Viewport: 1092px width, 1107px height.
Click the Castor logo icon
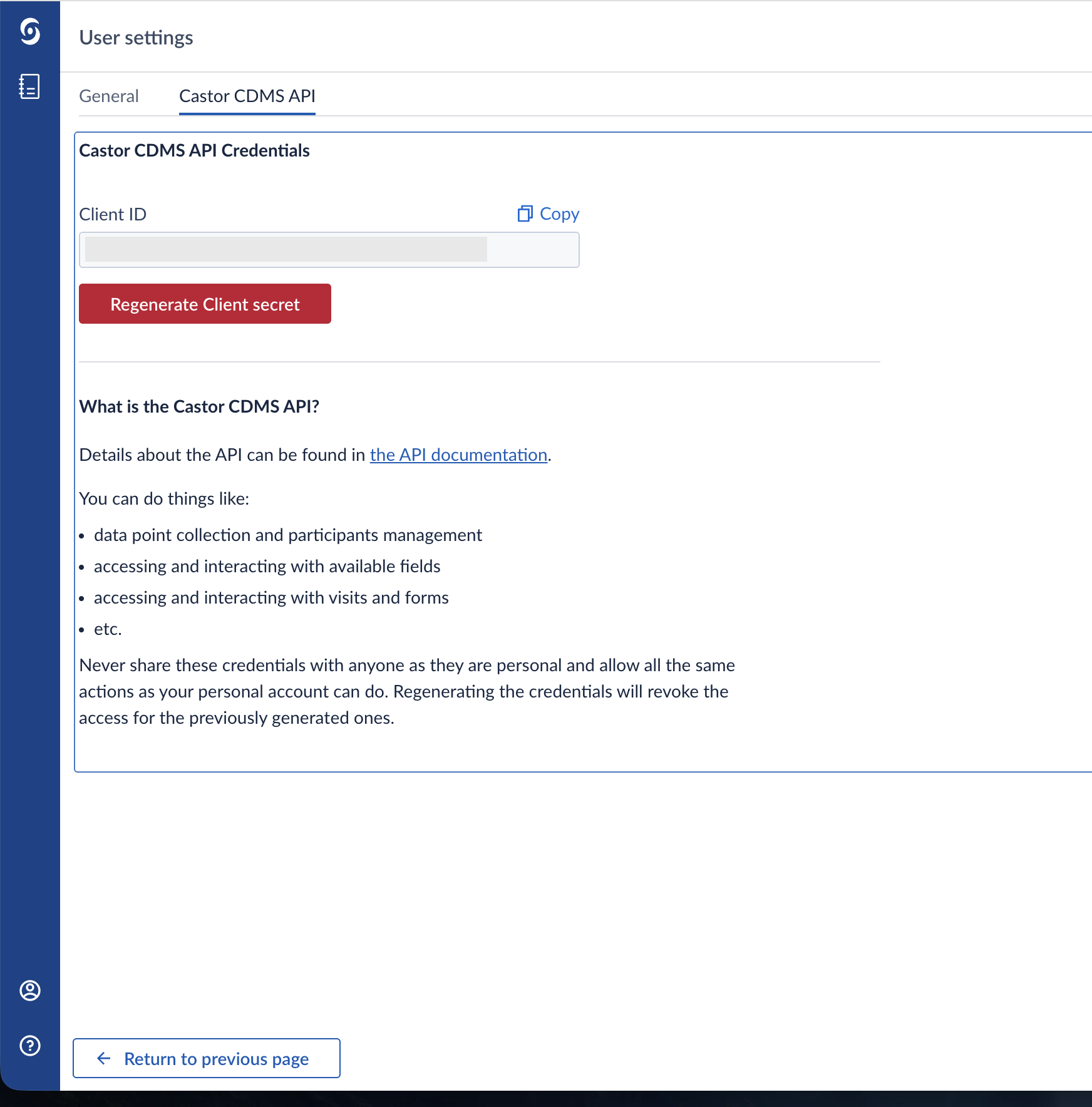30,31
